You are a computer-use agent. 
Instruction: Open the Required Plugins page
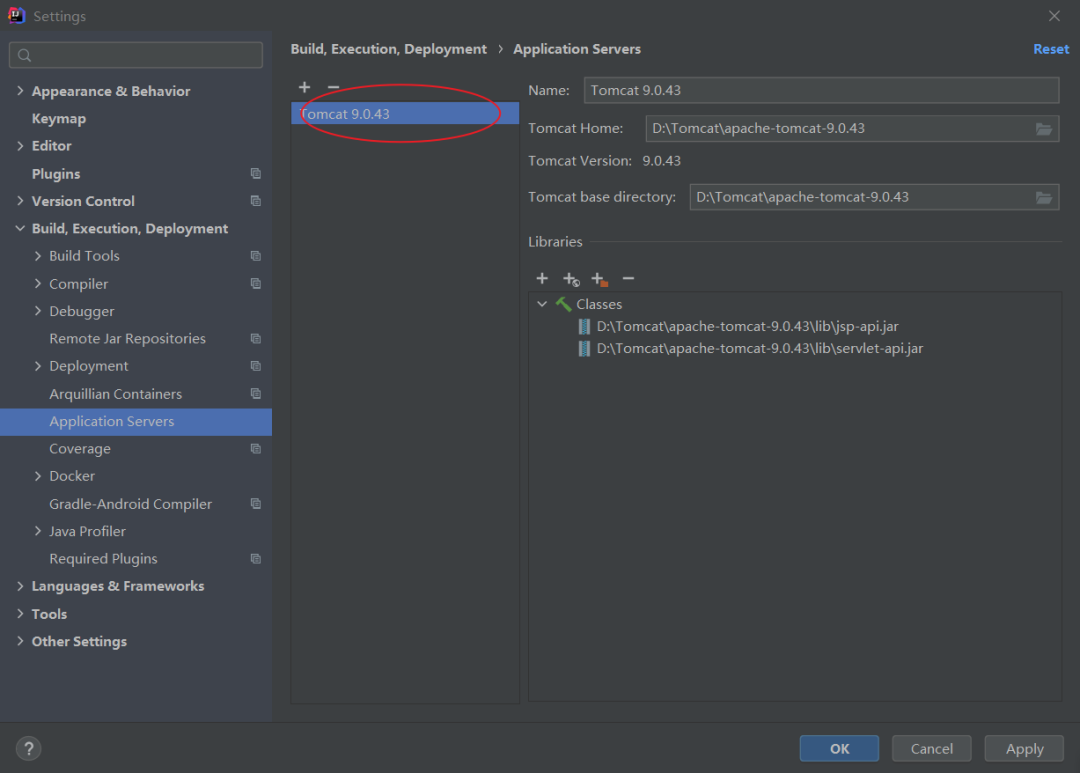[x=103, y=559]
